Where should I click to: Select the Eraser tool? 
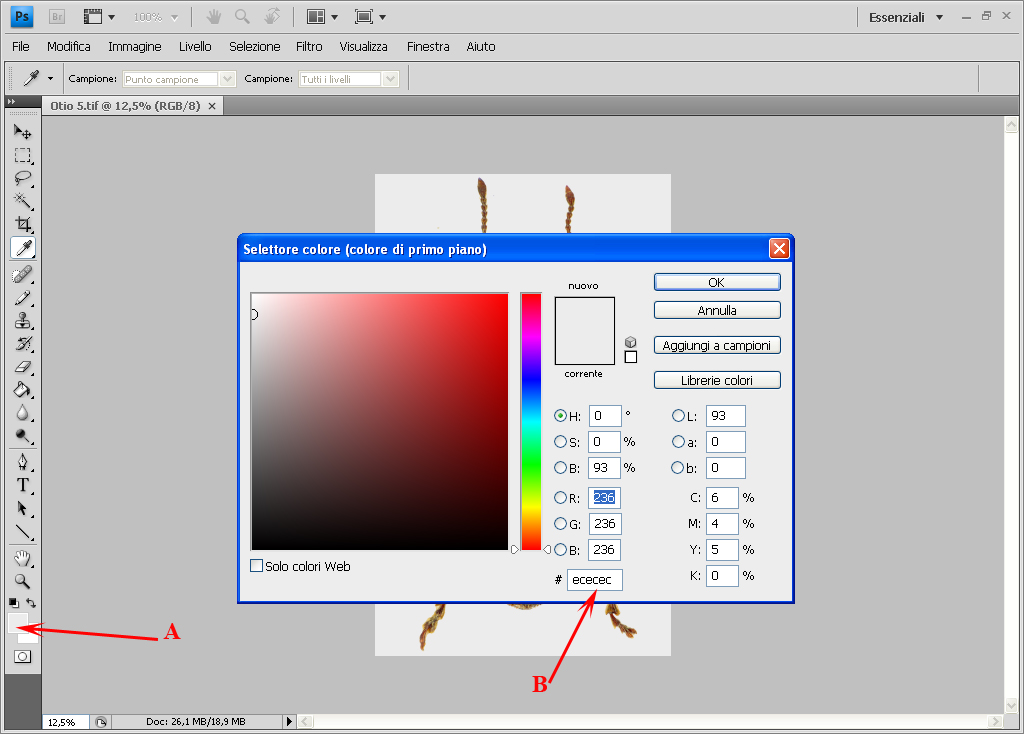pyautogui.click(x=22, y=367)
